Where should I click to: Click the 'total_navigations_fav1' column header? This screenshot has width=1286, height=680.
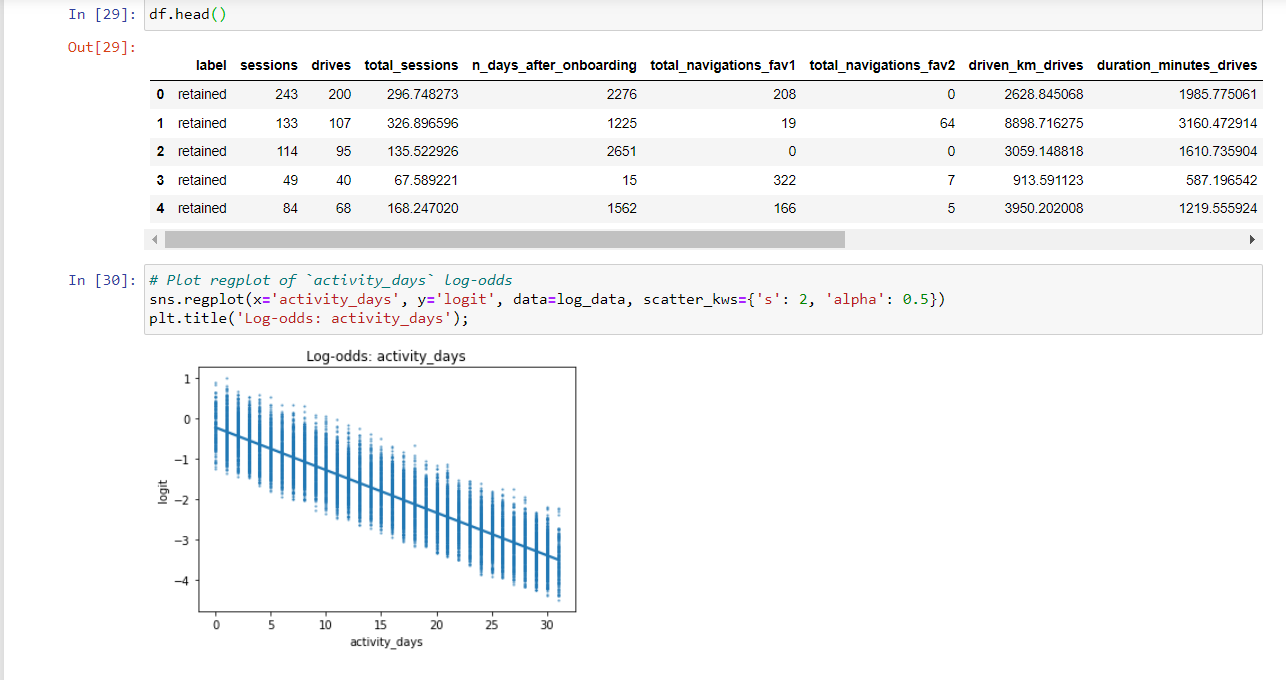point(723,65)
